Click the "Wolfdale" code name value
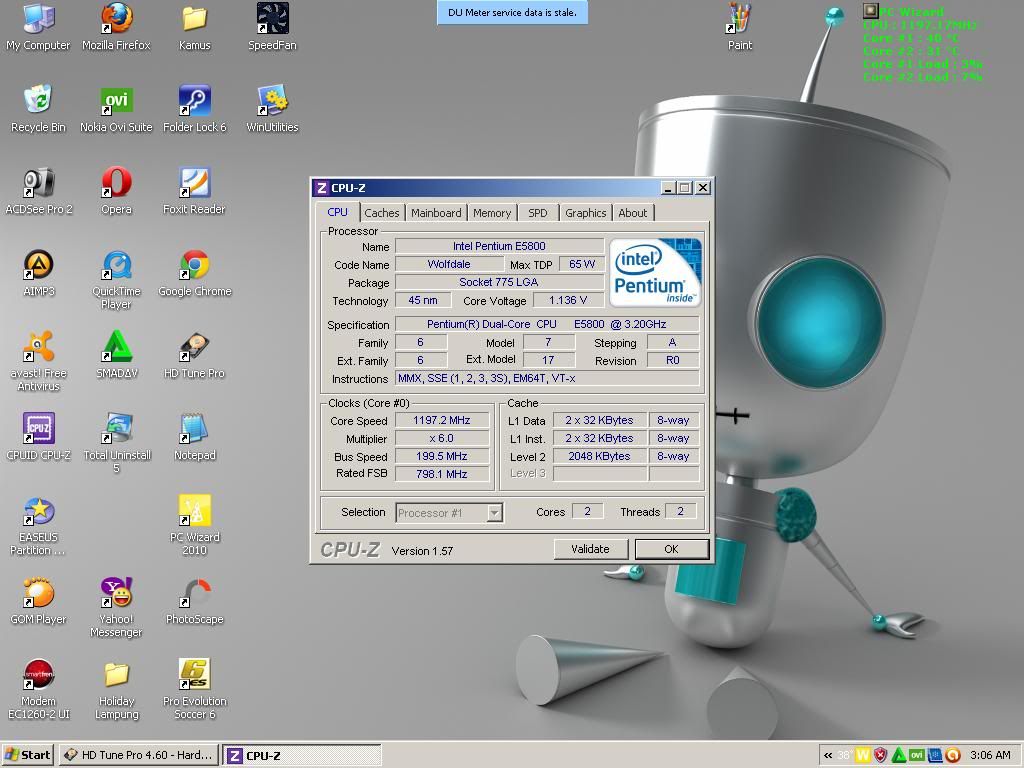The image size is (1024, 768). pyautogui.click(x=449, y=264)
